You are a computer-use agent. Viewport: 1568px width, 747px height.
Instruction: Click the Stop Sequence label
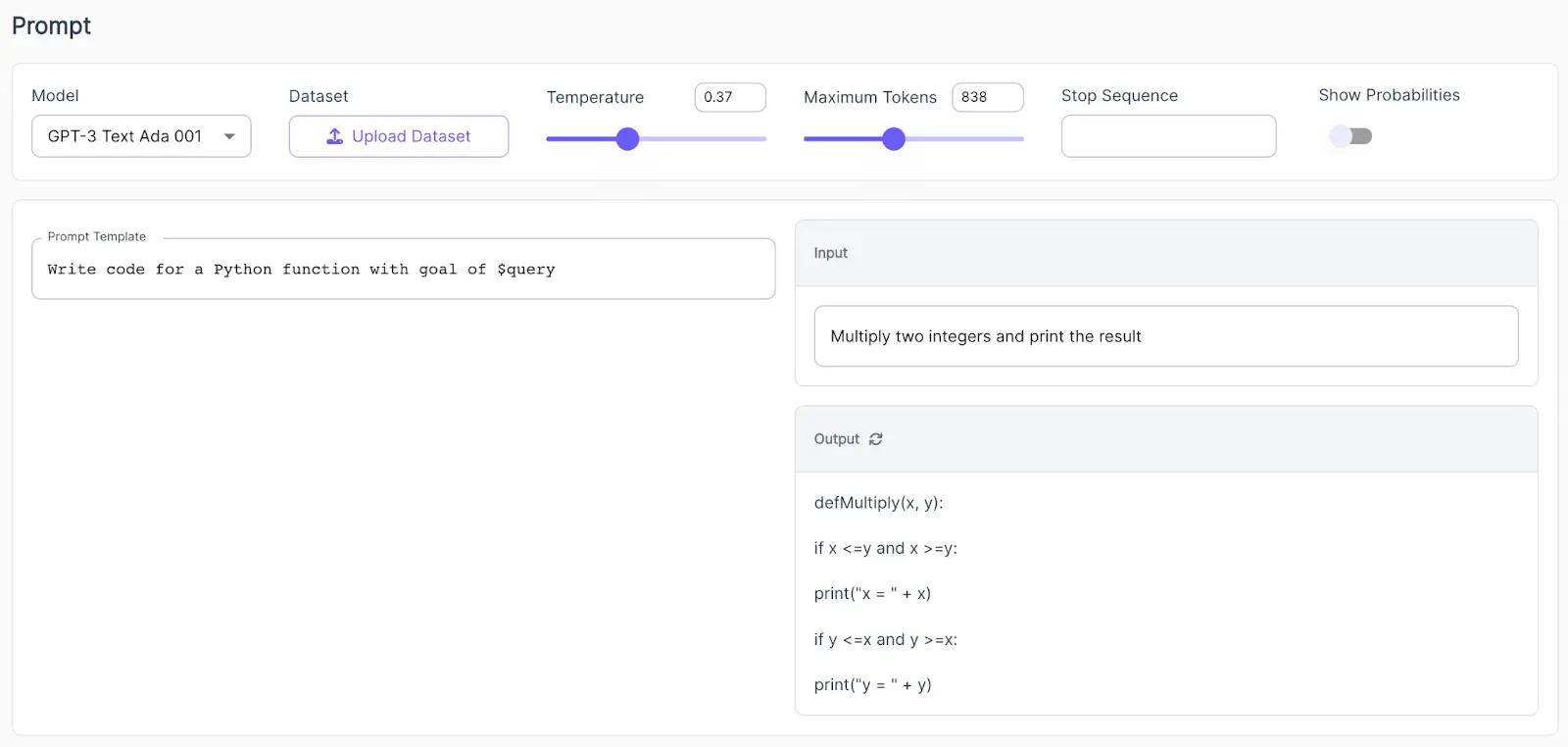[x=1119, y=96]
